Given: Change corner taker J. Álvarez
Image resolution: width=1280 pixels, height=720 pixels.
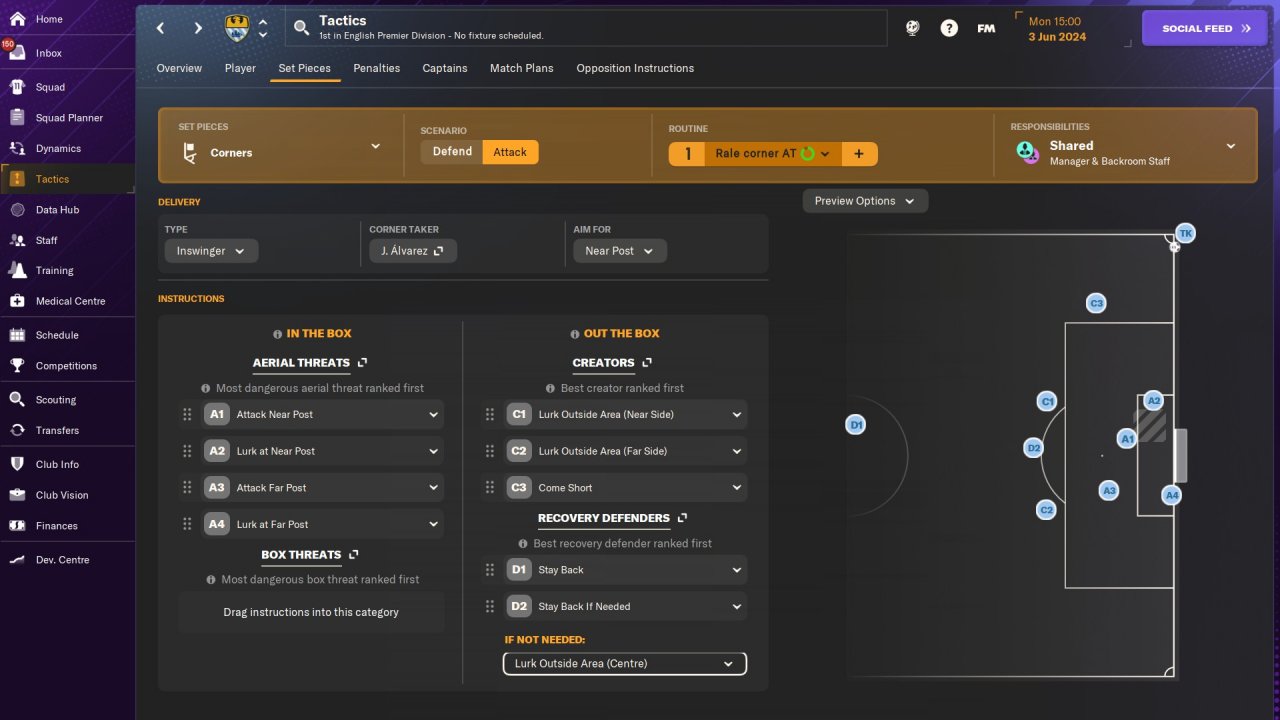Looking at the screenshot, I should (413, 251).
